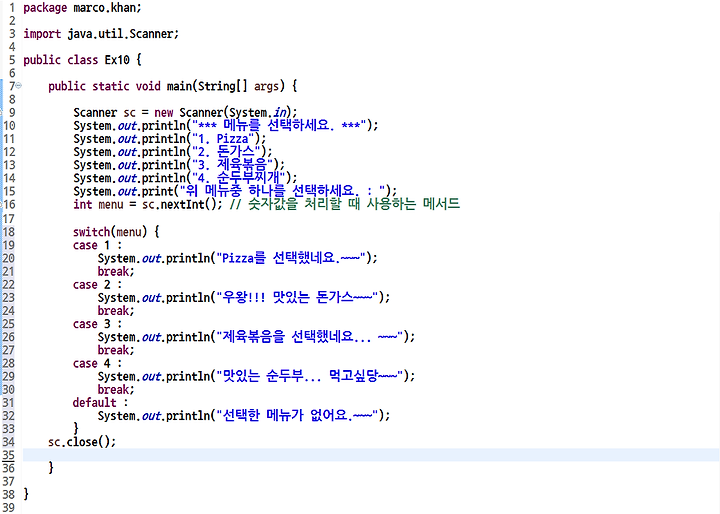This screenshot has height=514, width=720.
Task: Click the closing brace of the main method
Action: click(51, 468)
